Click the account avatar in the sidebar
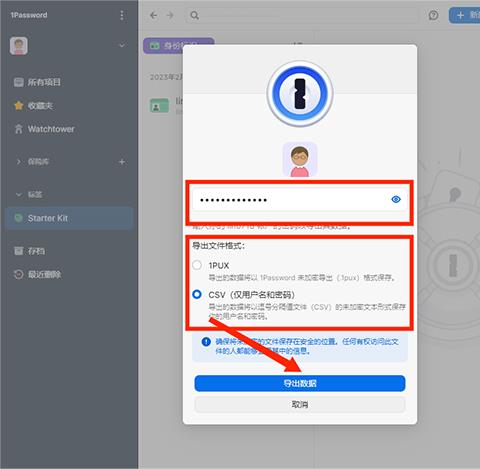The height and width of the screenshot is (469, 480). coord(19,46)
